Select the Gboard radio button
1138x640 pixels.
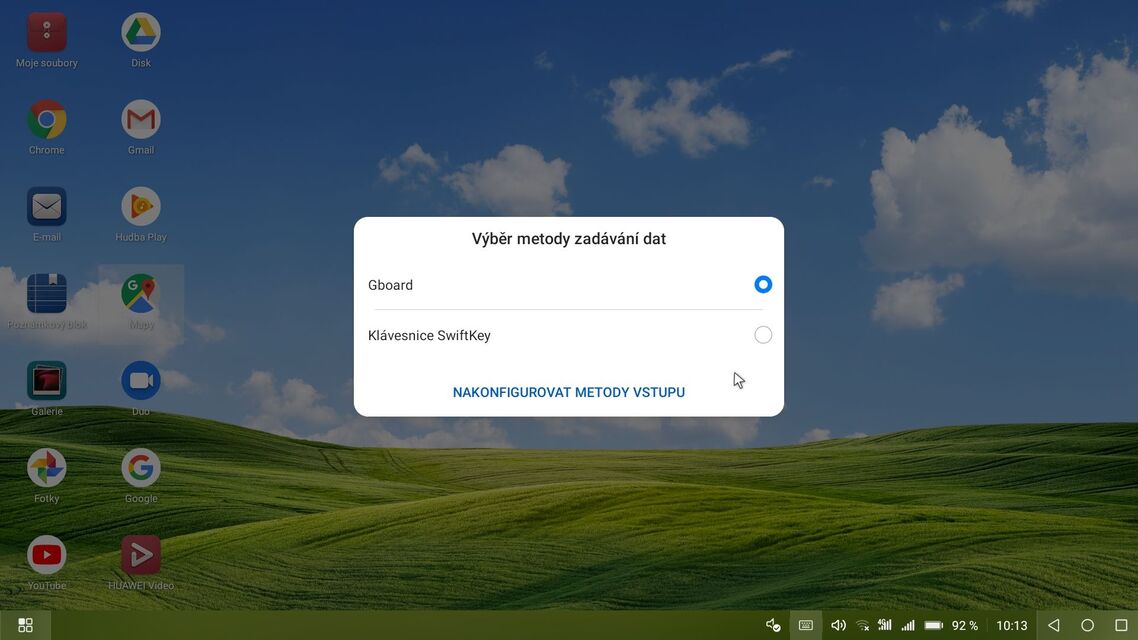click(x=762, y=285)
